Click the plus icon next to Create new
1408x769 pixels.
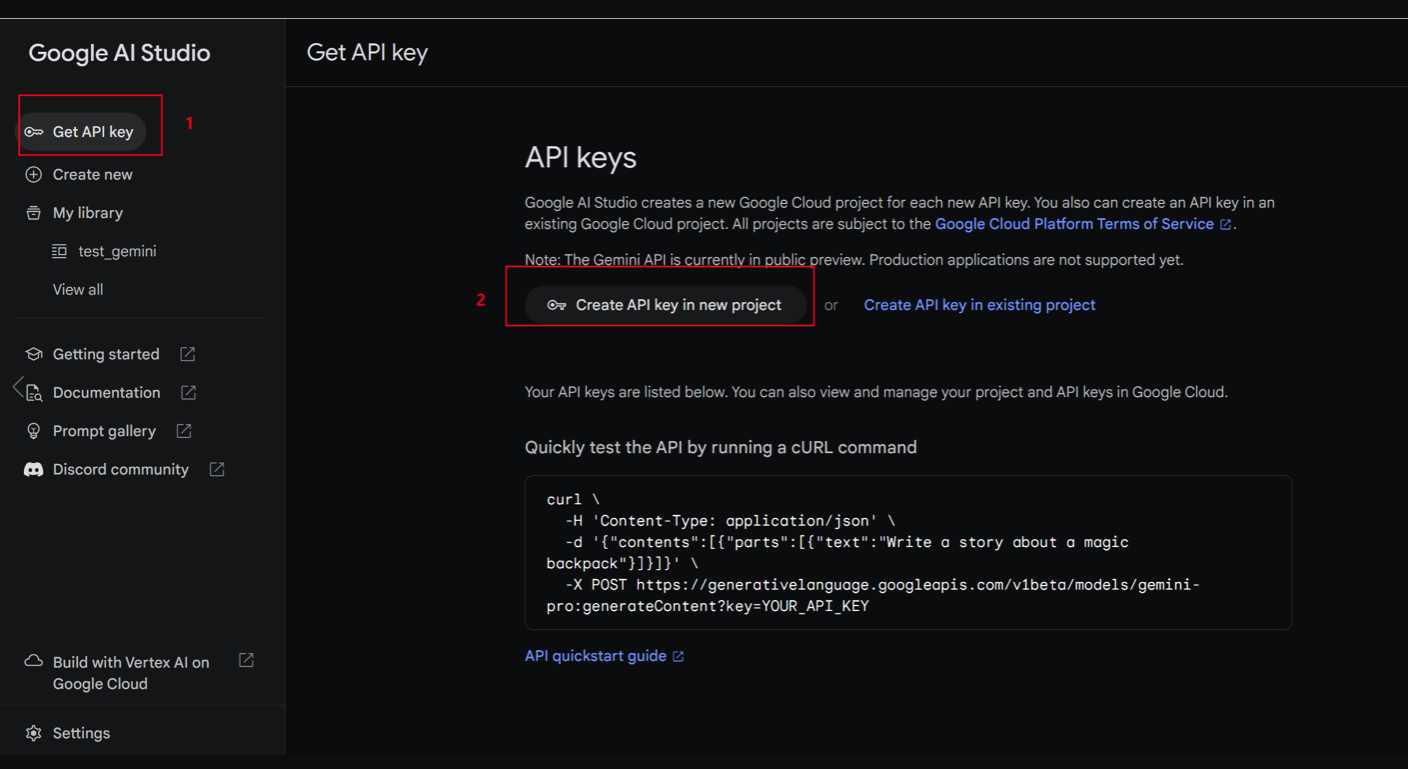tap(34, 175)
